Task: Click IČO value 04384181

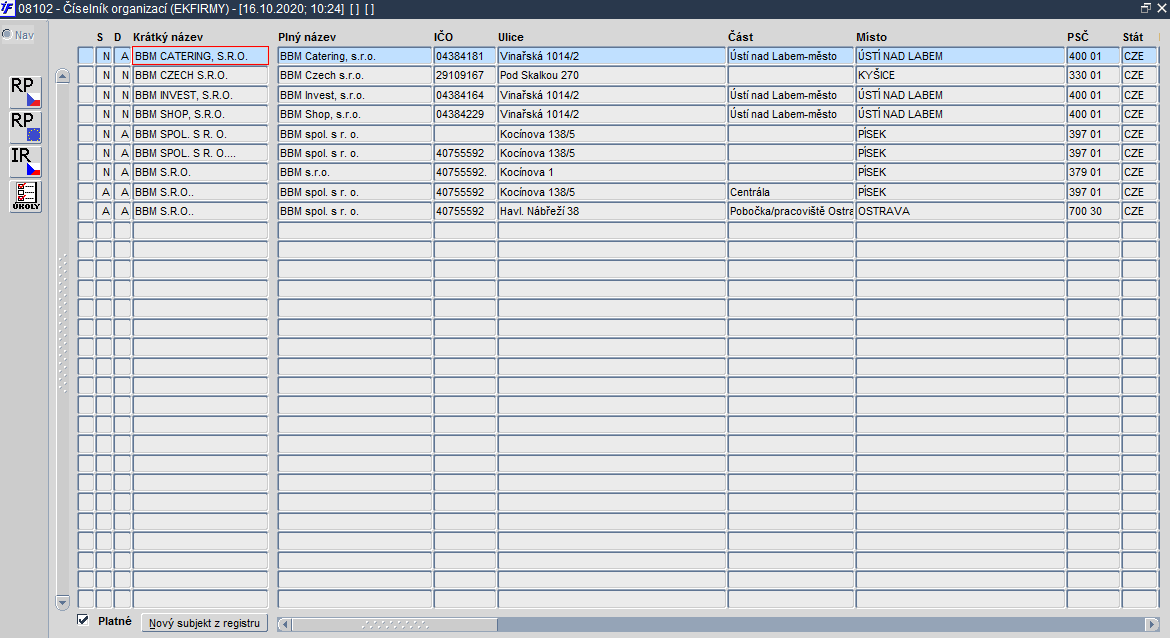Action: pos(465,56)
